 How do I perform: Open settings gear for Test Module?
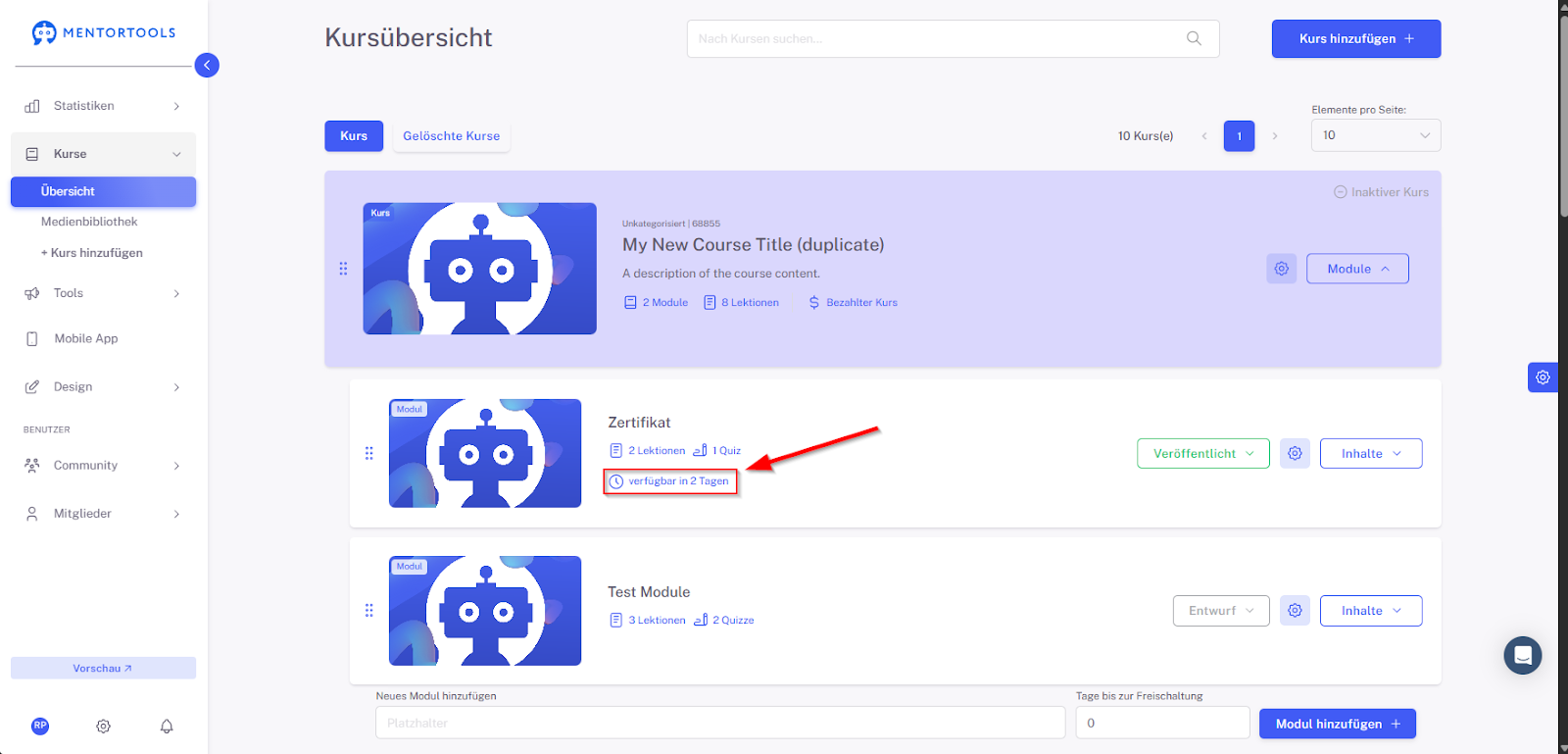pyautogui.click(x=1295, y=610)
